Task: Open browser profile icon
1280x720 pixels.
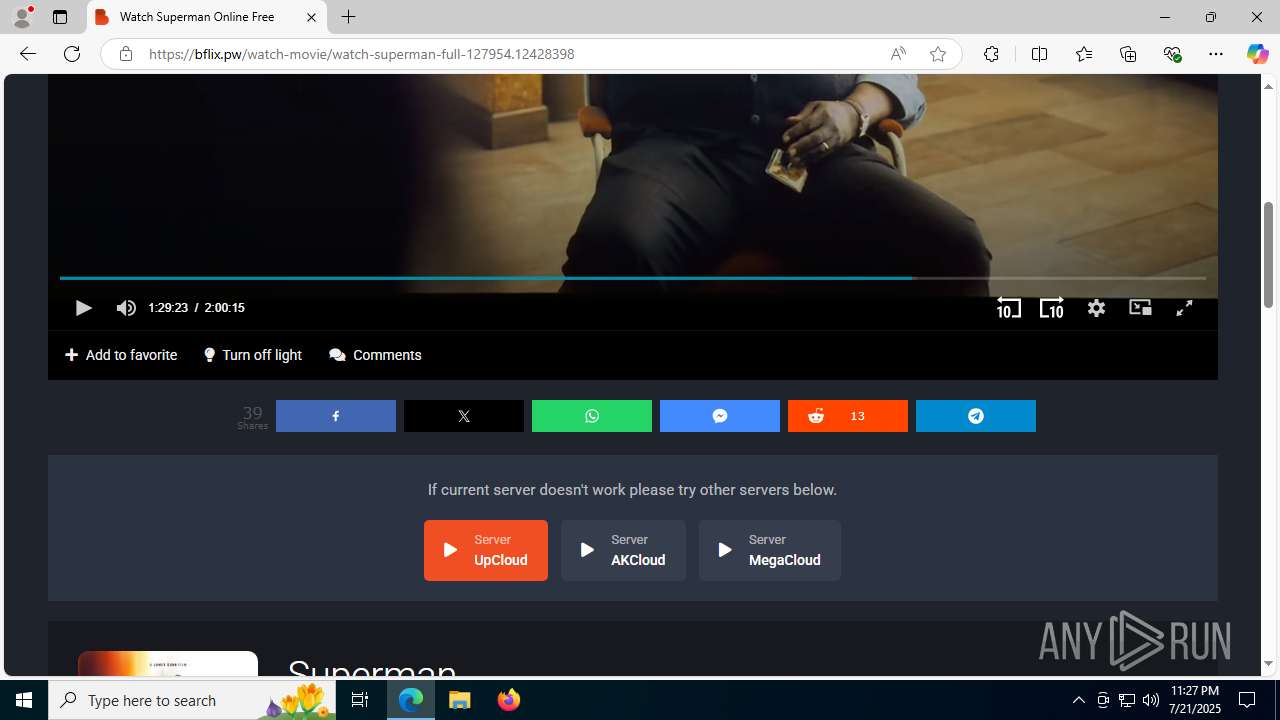Action: pos(22,17)
